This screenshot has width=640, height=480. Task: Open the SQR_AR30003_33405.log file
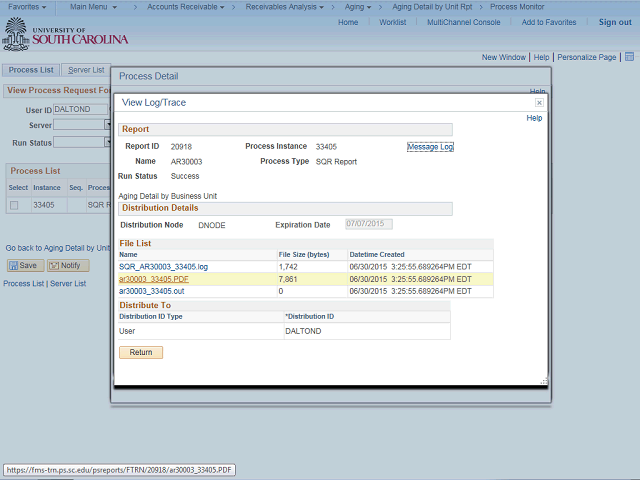163,267
